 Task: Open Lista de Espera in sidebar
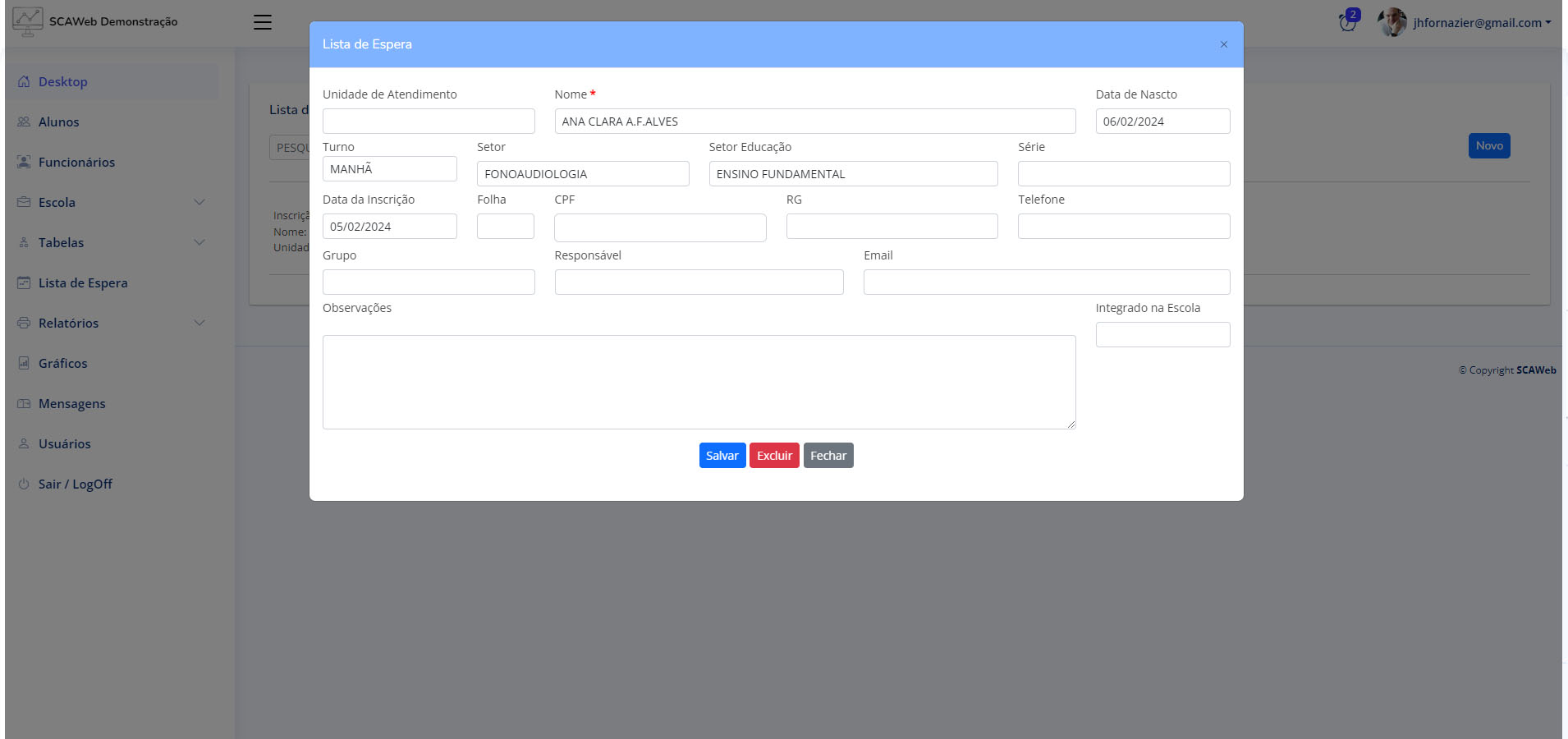pos(83,282)
